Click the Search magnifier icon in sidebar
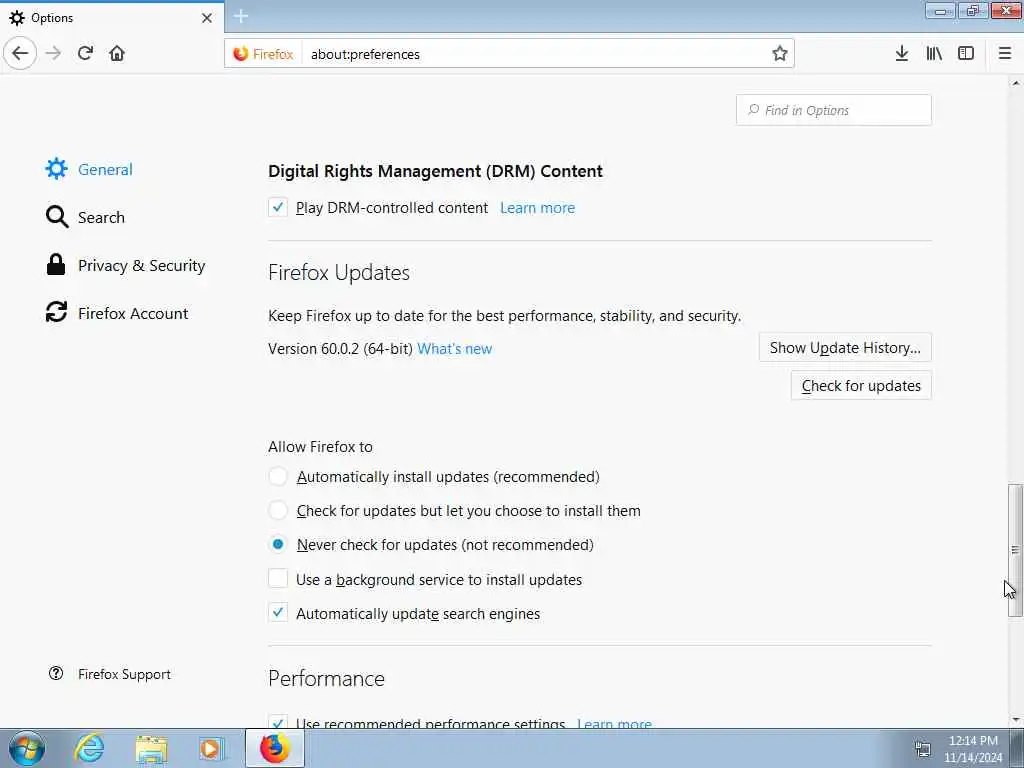The width and height of the screenshot is (1024, 768). point(57,217)
